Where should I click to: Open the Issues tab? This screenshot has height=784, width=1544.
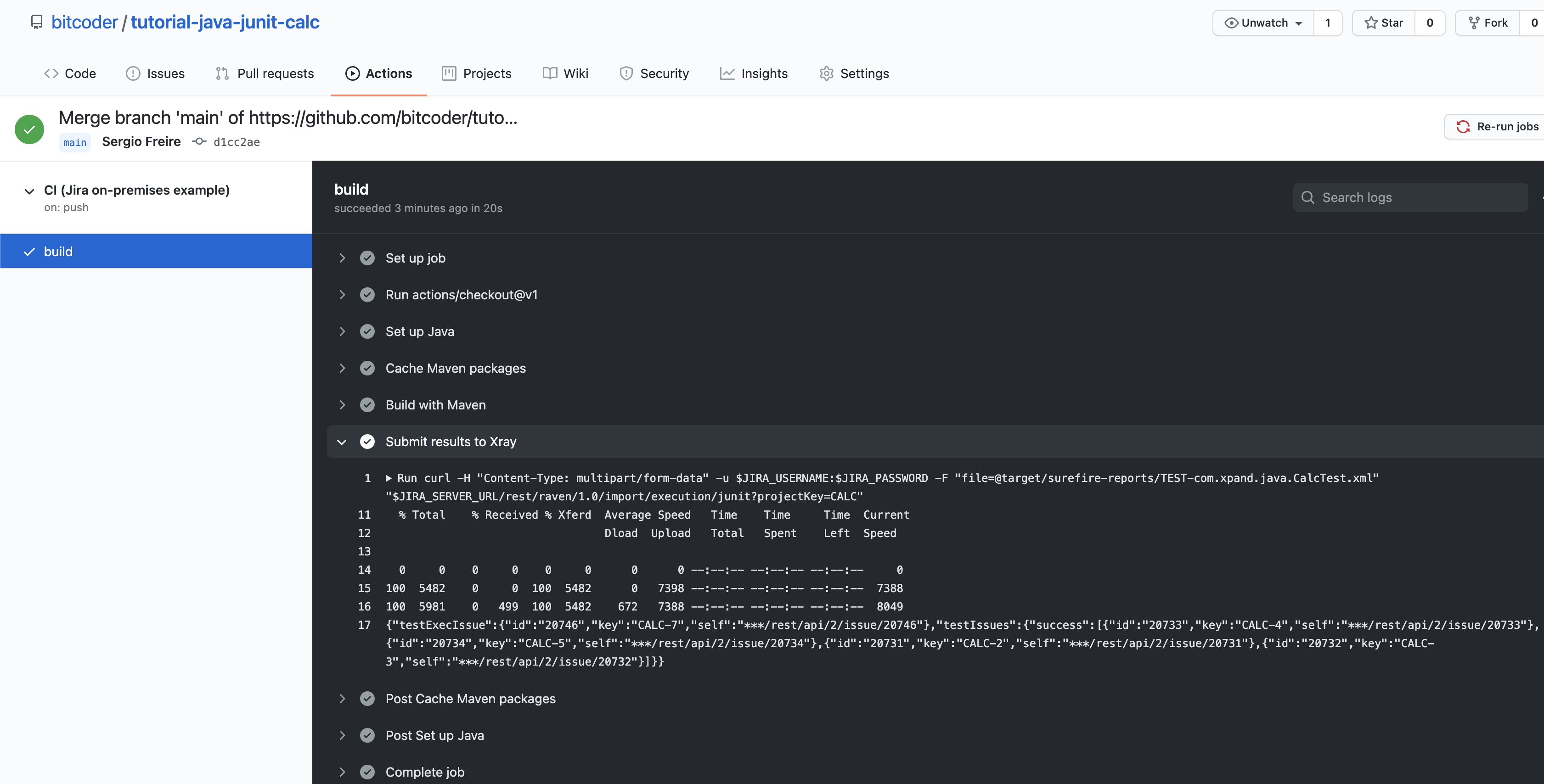155,73
